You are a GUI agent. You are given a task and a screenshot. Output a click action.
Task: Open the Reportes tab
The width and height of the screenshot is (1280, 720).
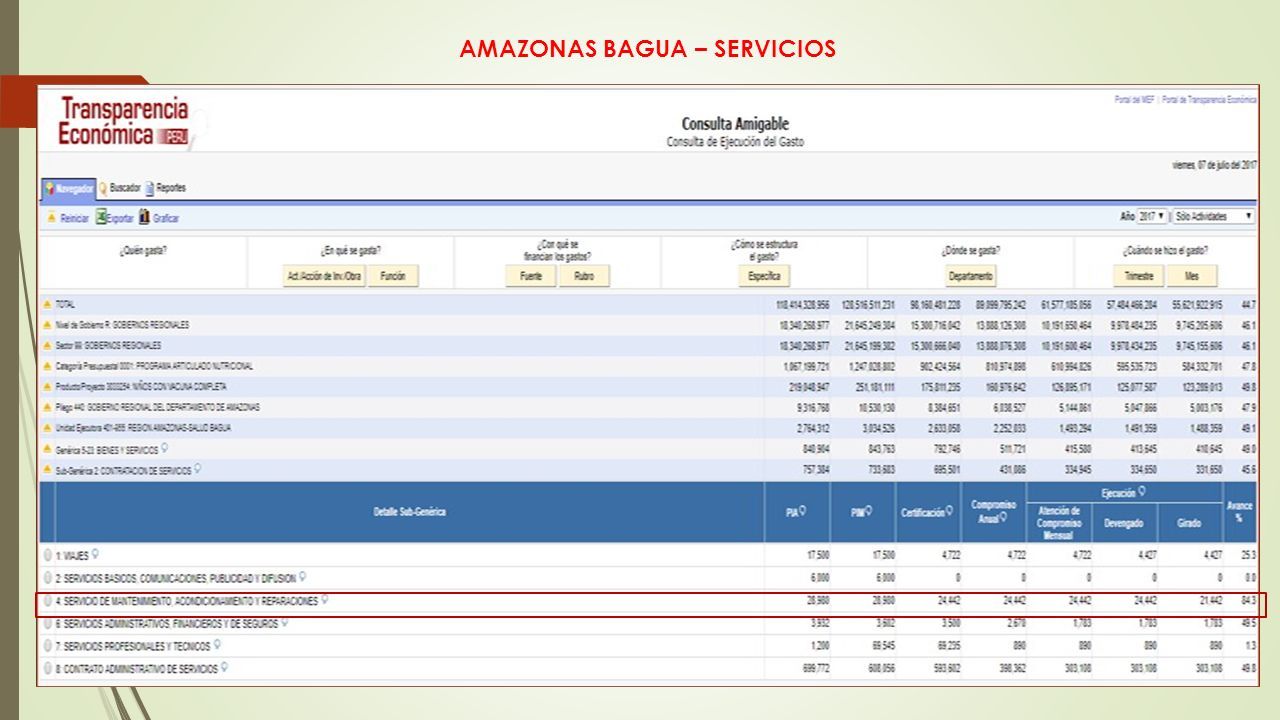tap(165, 188)
